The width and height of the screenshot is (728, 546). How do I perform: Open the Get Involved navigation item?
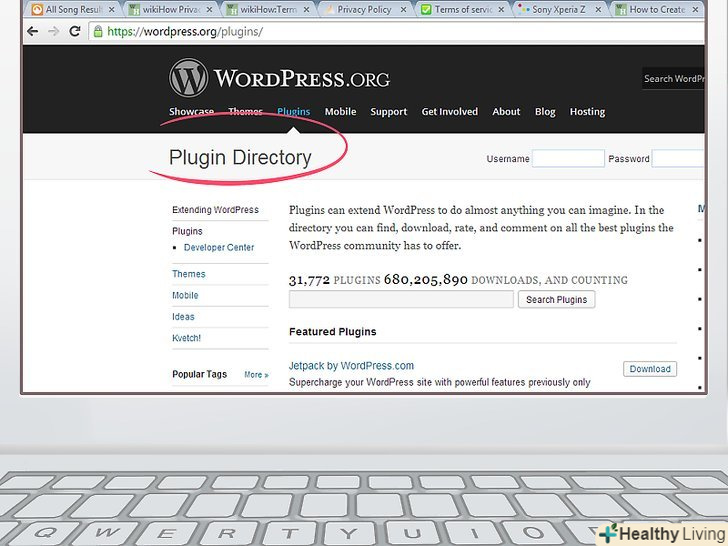point(449,112)
